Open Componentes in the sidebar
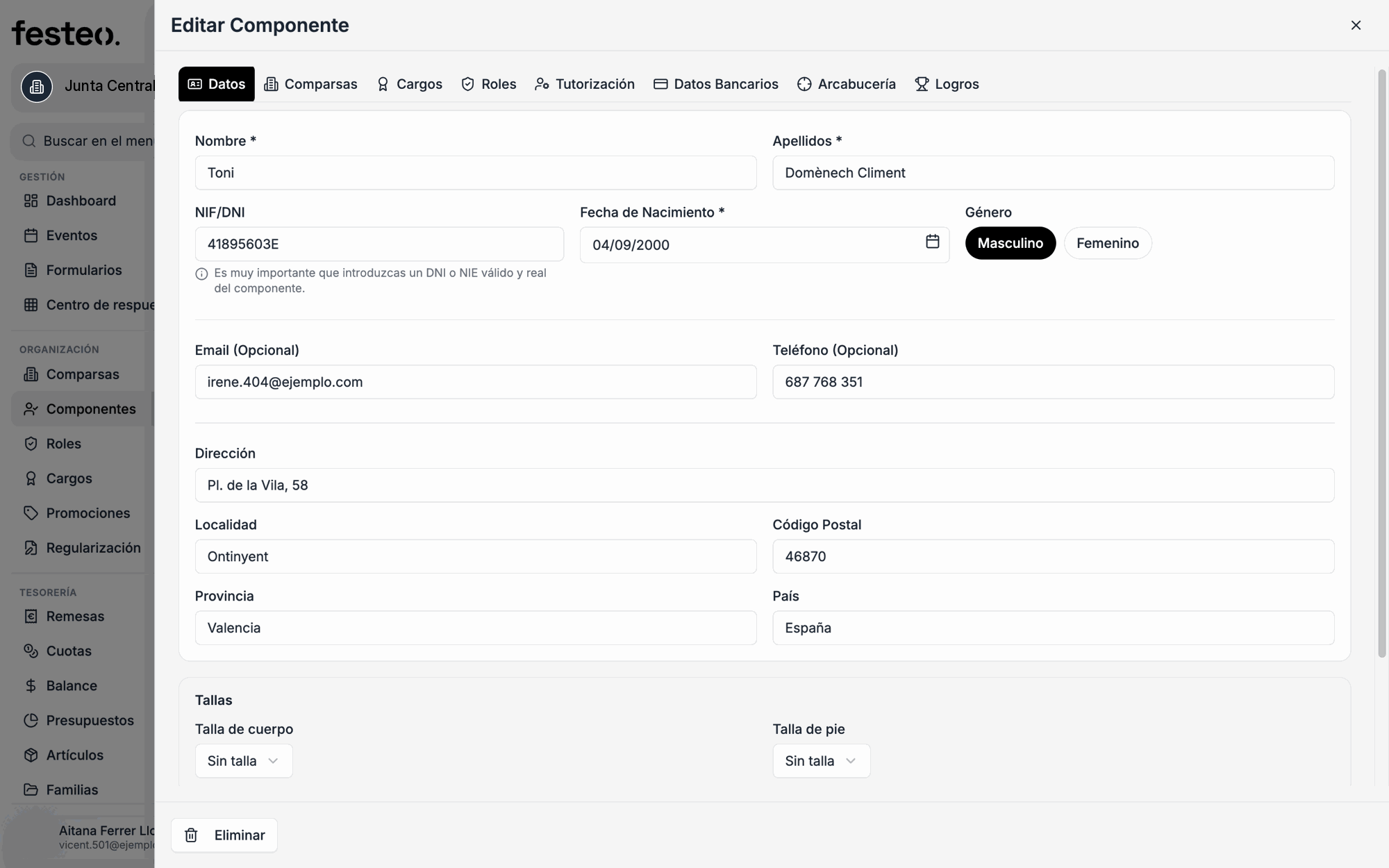 [83, 409]
